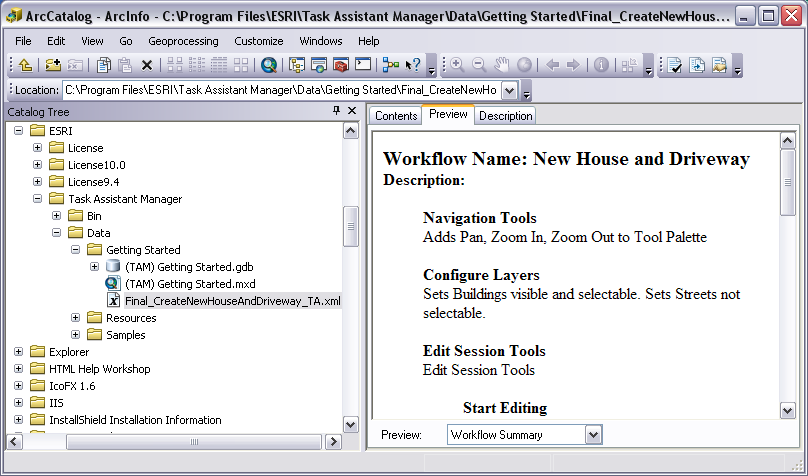Switch to Large Icons view button
The width and height of the screenshot is (808, 476).
[175, 65]
